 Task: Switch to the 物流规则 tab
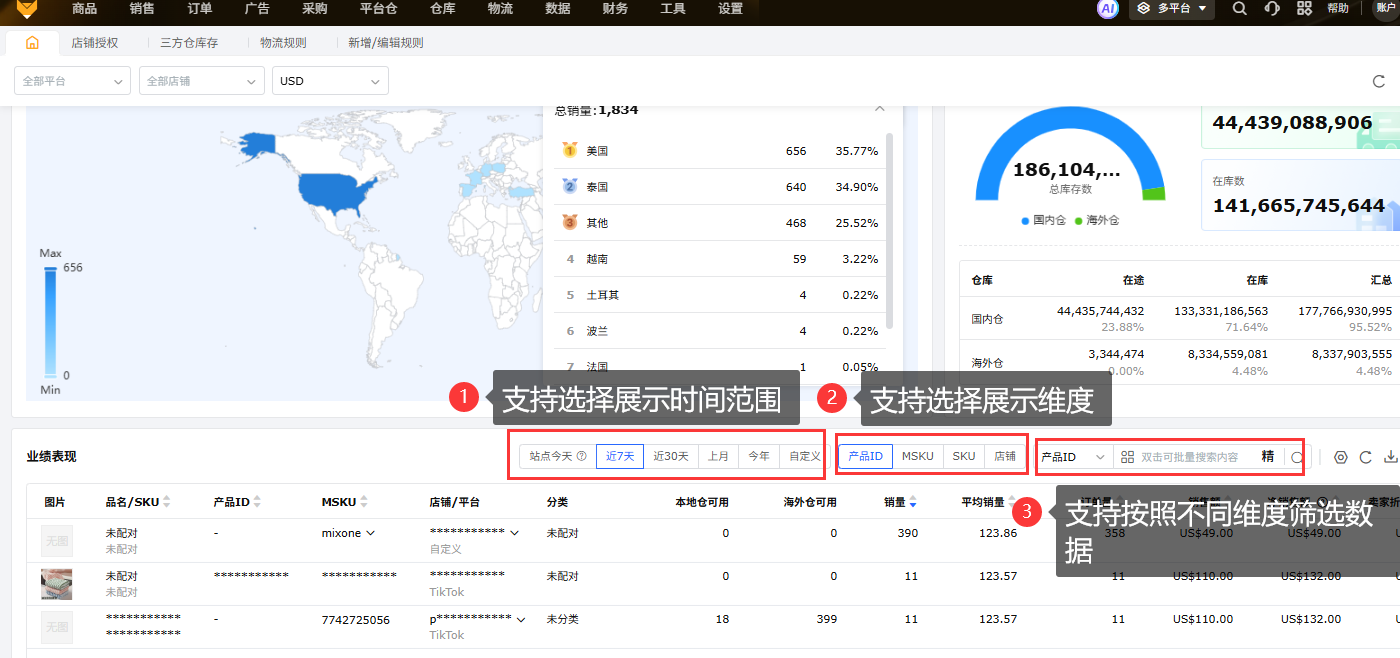pyautogui.click(x=283, y=43)
